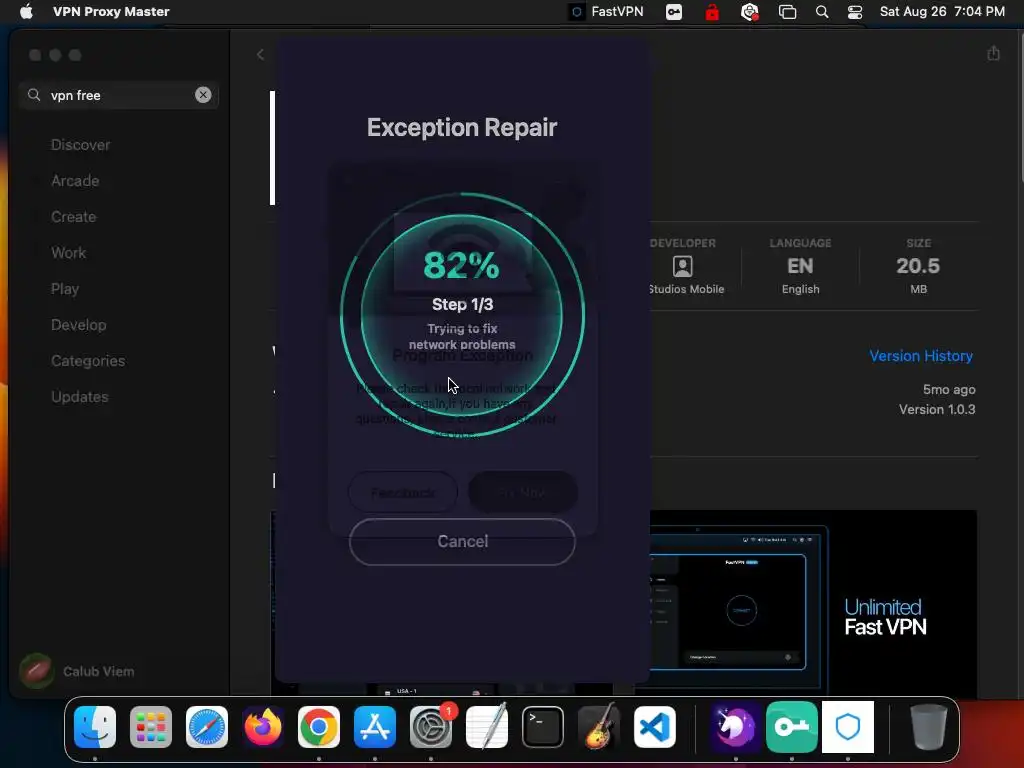Open the green key VPN app in the Dock
Viewport: 1024px width, 768px height.
pos(792,727)
